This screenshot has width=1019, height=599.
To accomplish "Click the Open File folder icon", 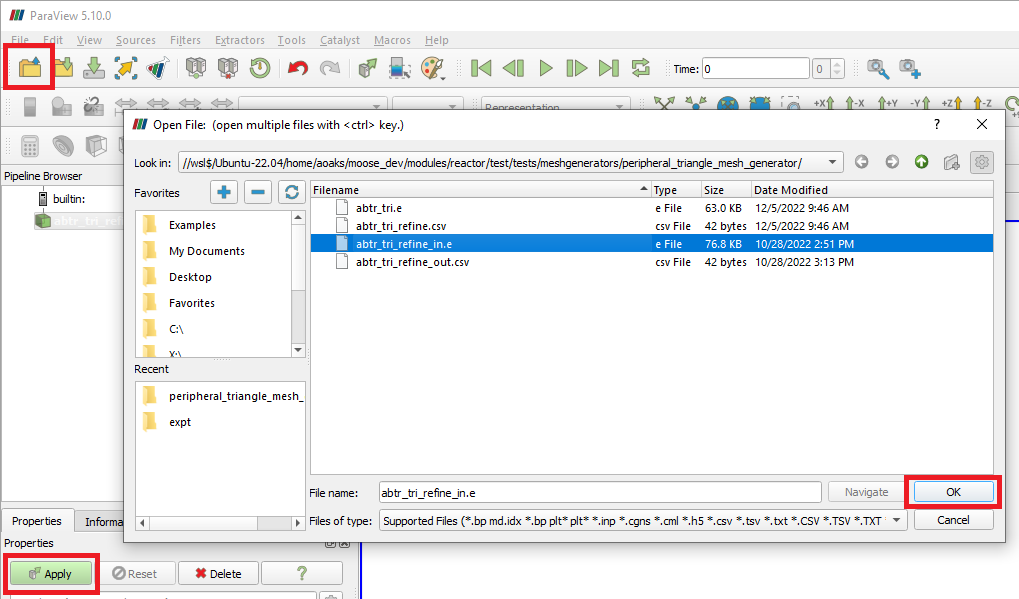I will click(30, 68).
